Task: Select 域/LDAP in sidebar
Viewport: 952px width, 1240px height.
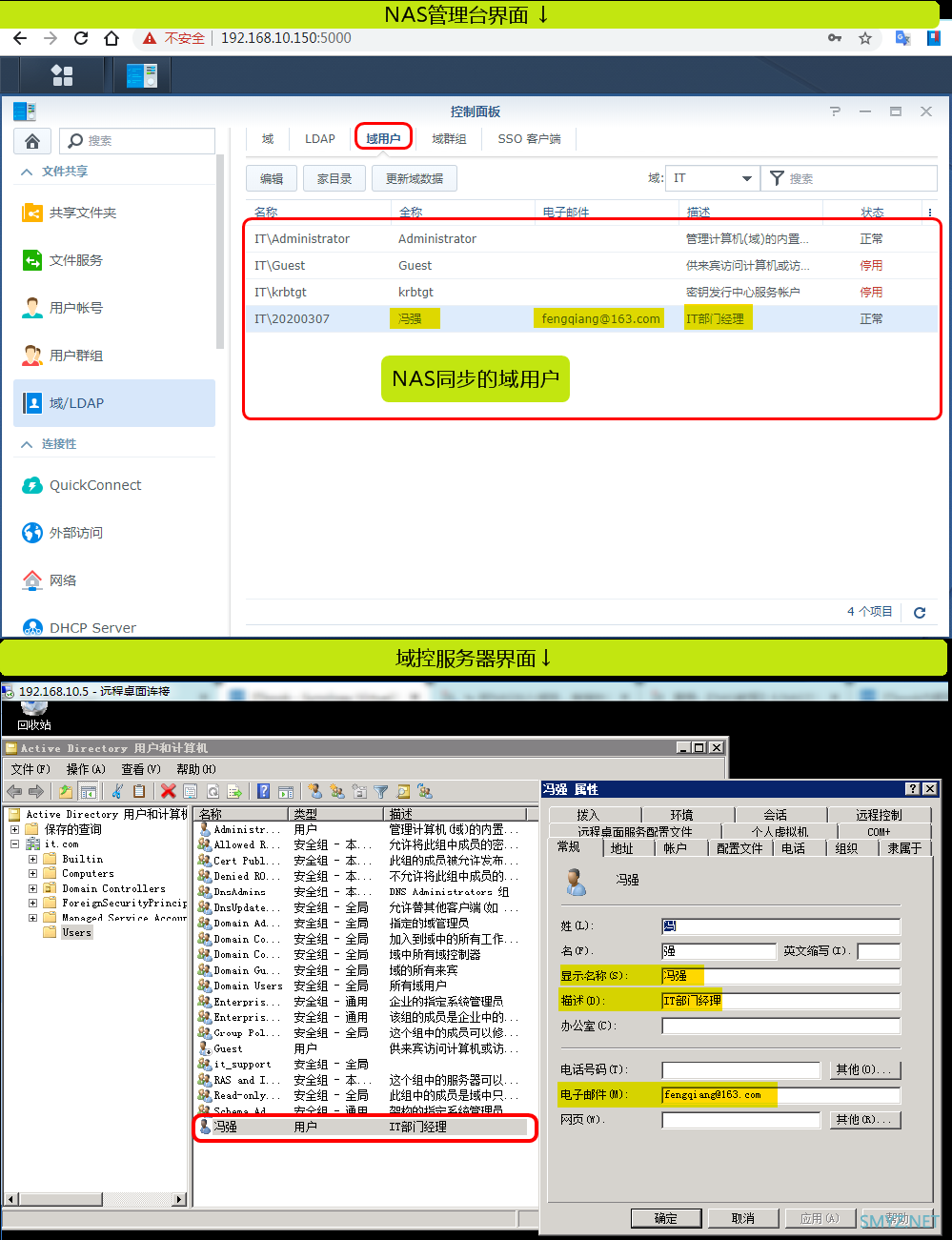Action: pos(114,403)
